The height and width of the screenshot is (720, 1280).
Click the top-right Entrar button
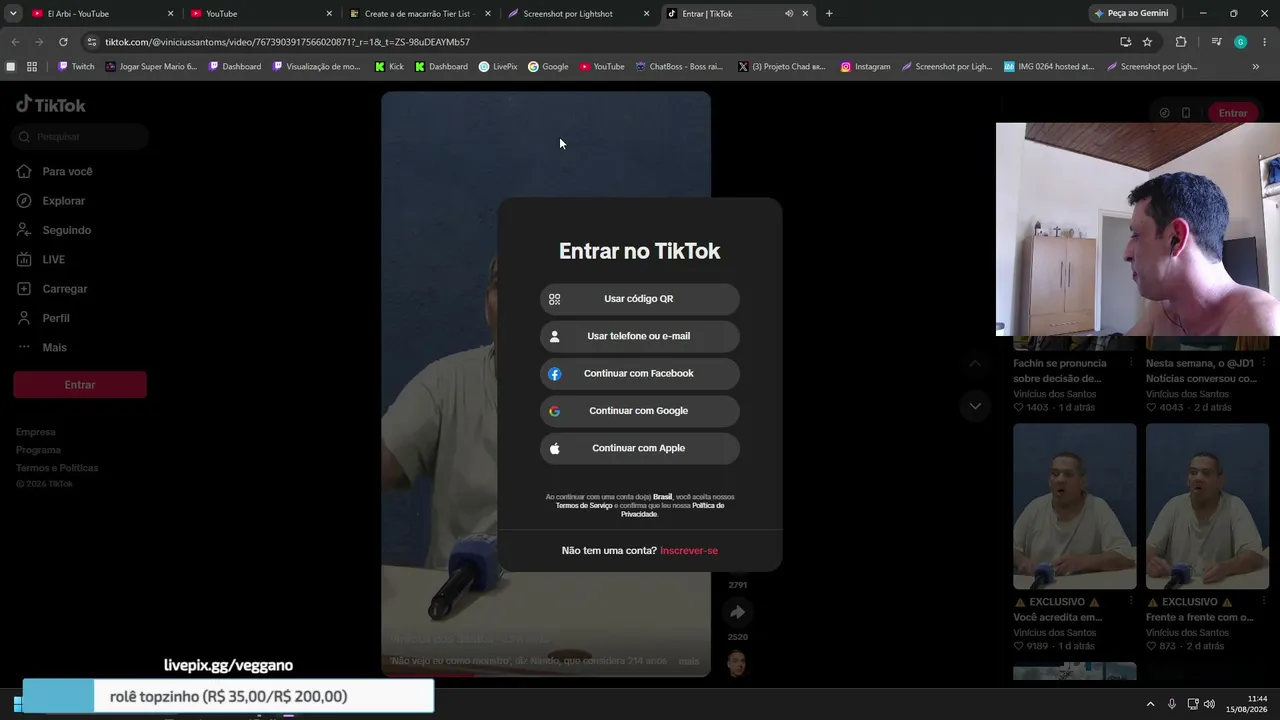1233,113
